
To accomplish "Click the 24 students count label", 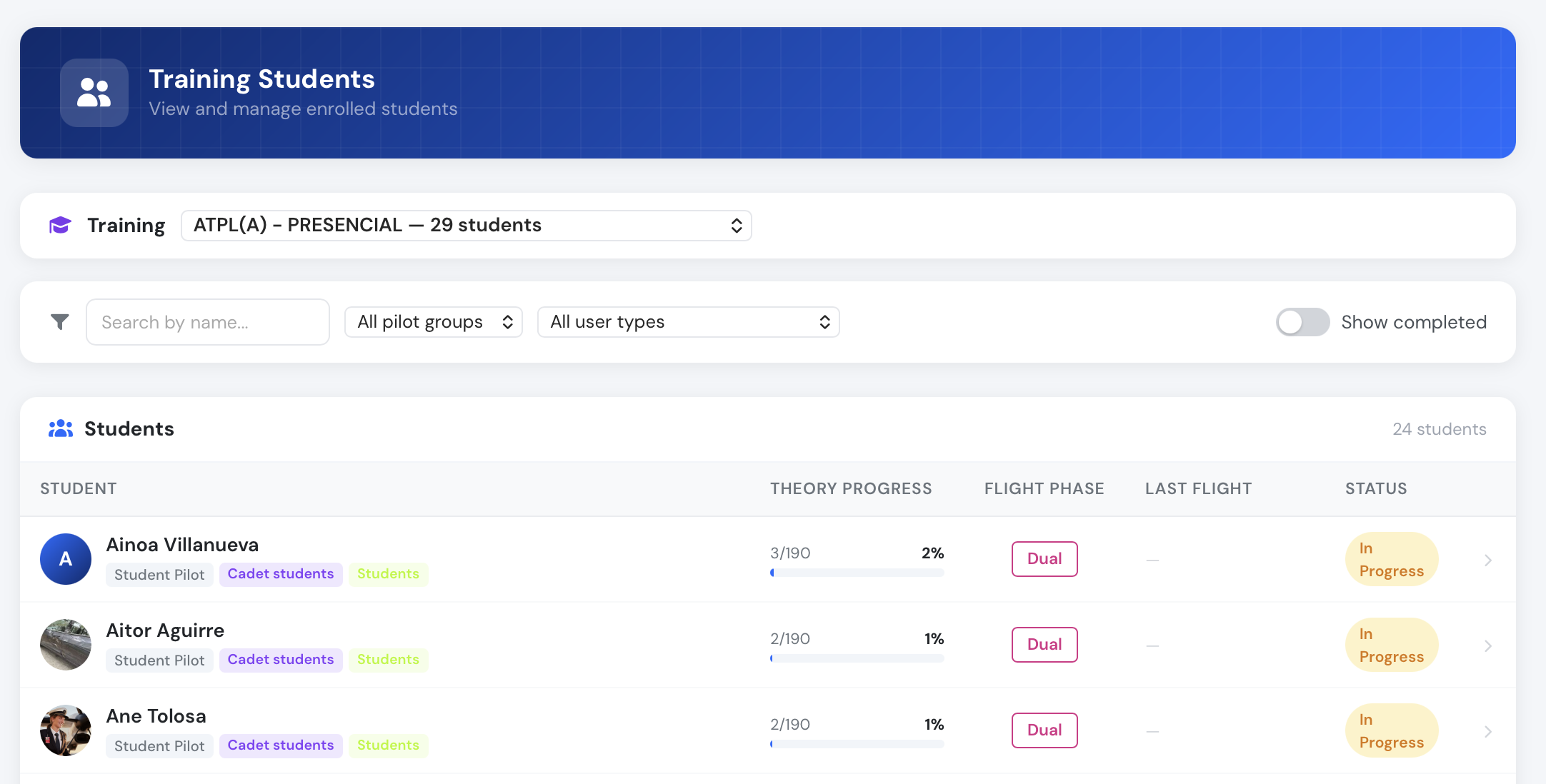I will click(x=1440, y=429).
